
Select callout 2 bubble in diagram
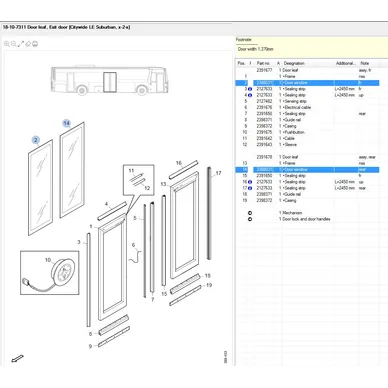coord(36,140)
